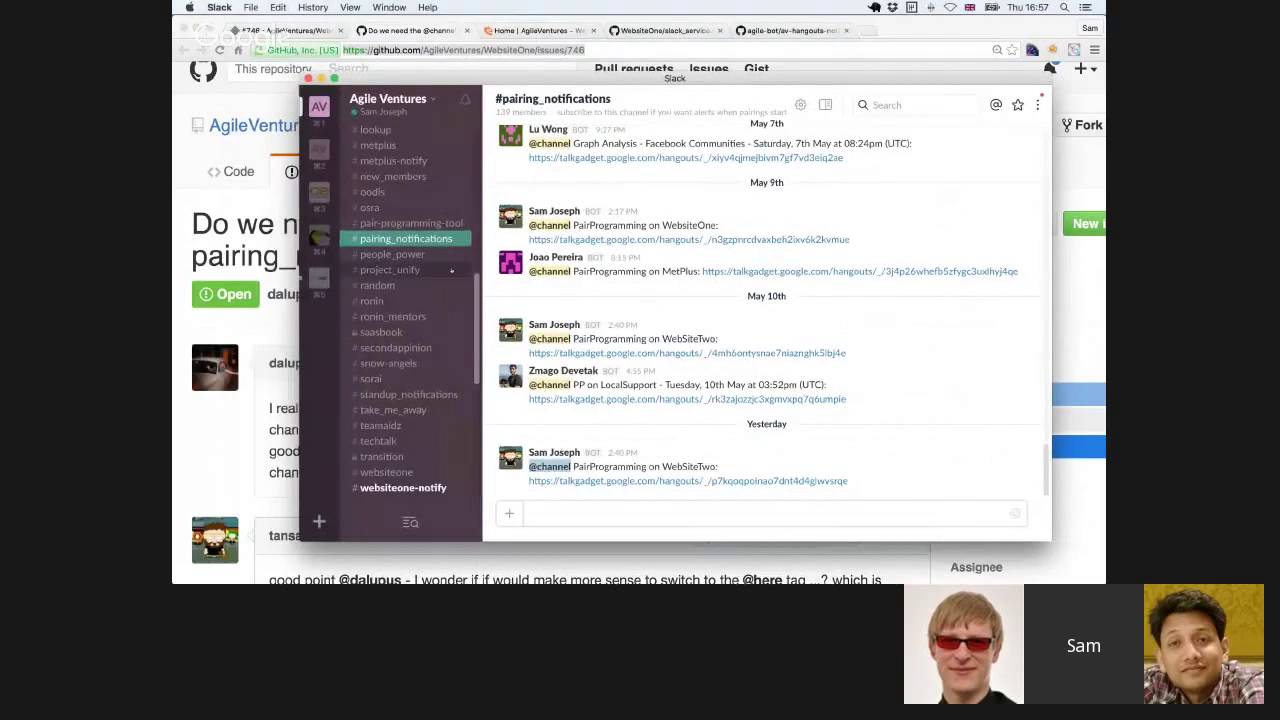Viewport: 1280px width, 720px height.
Task: Open macOS Notification Center icon
Action: pos(1085,7)
